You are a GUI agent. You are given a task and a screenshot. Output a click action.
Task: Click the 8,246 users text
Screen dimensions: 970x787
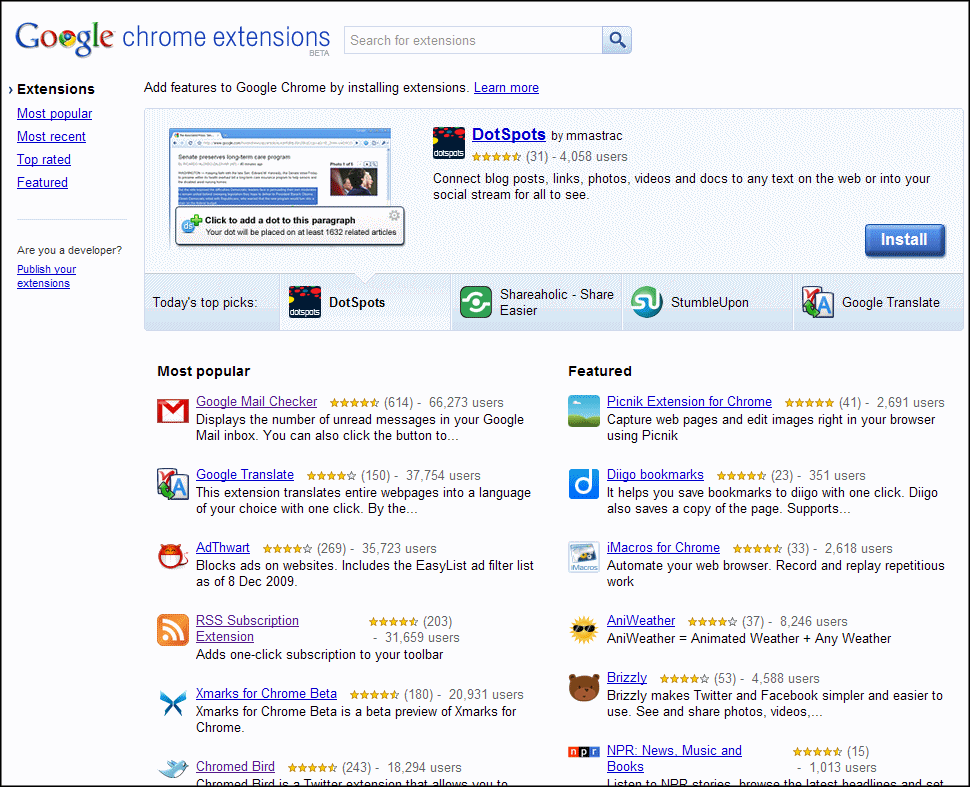(813, 622)
